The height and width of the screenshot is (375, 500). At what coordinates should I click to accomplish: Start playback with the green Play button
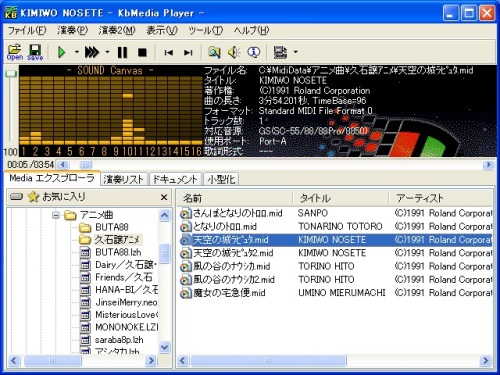(x=61, y=52)
